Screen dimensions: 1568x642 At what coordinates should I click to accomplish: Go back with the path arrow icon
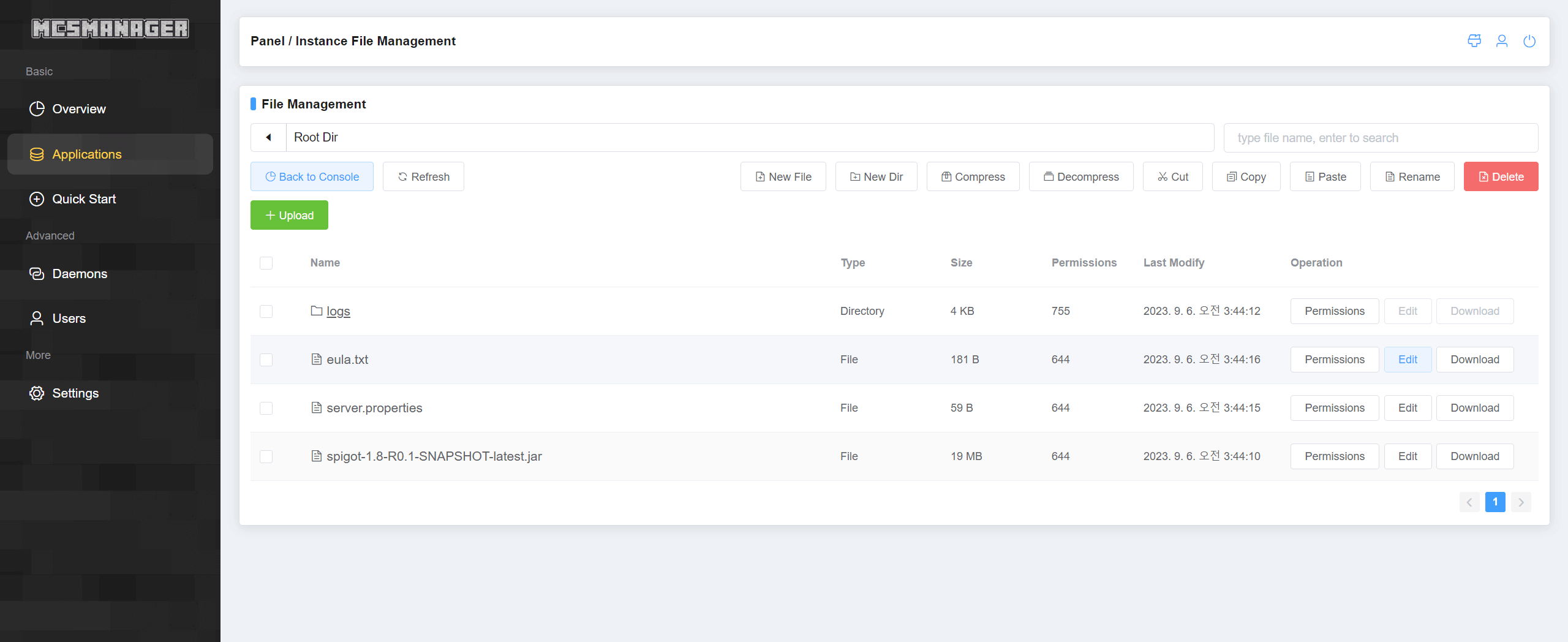click(x=268, y=137)
